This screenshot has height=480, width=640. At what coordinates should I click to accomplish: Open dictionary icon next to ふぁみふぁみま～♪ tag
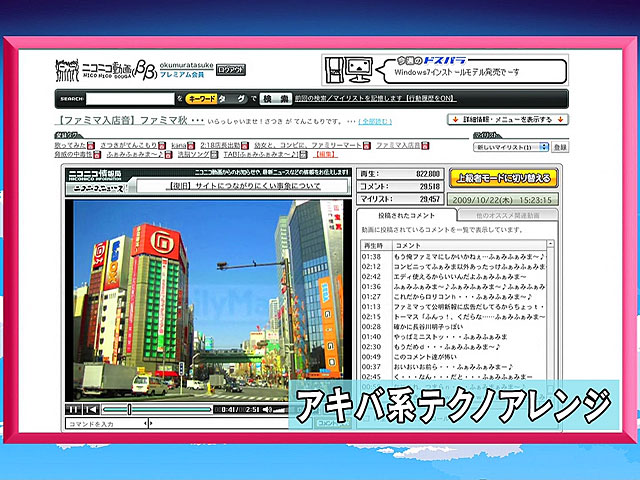point(168,155)
